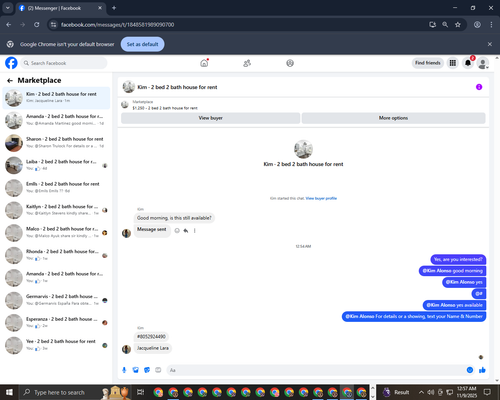Click the Find friends button
This screenshot has height=400, width=500.
pos(428,63)
